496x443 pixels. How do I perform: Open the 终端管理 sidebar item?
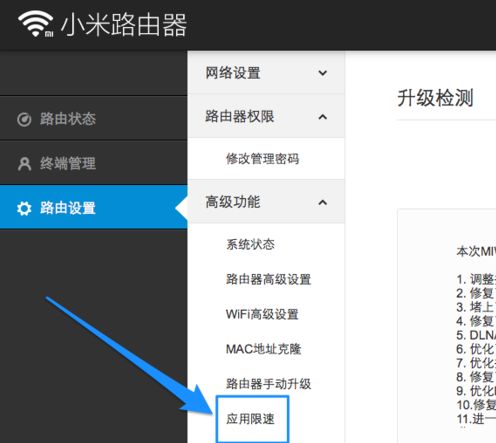tap(93, 163)
